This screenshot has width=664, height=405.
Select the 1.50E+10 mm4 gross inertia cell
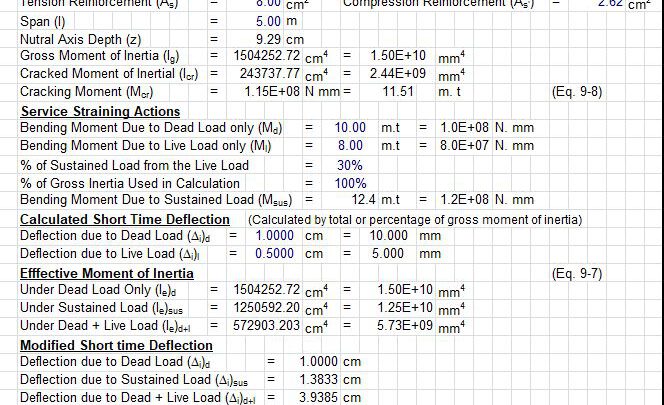pyautogui.click(x=398, y=55)
